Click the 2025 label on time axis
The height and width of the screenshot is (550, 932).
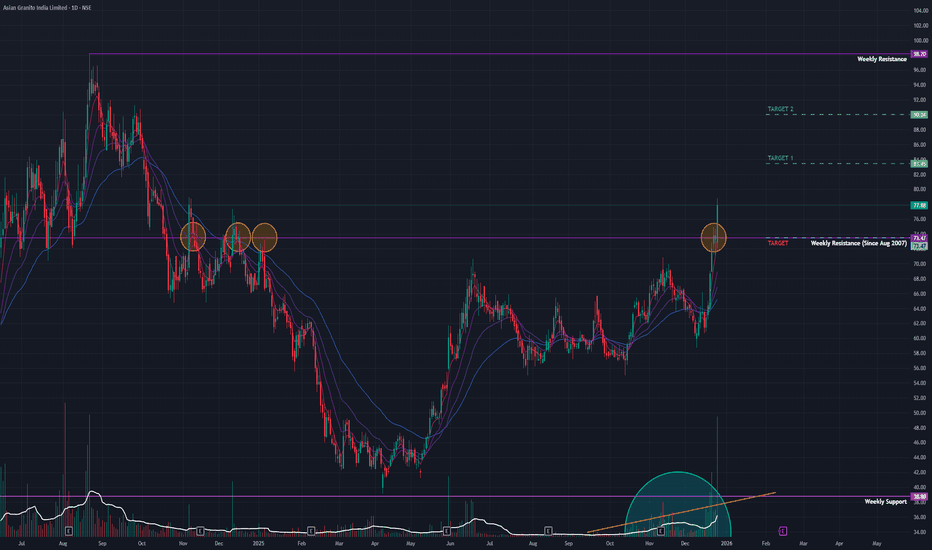[x=259, y=543]
